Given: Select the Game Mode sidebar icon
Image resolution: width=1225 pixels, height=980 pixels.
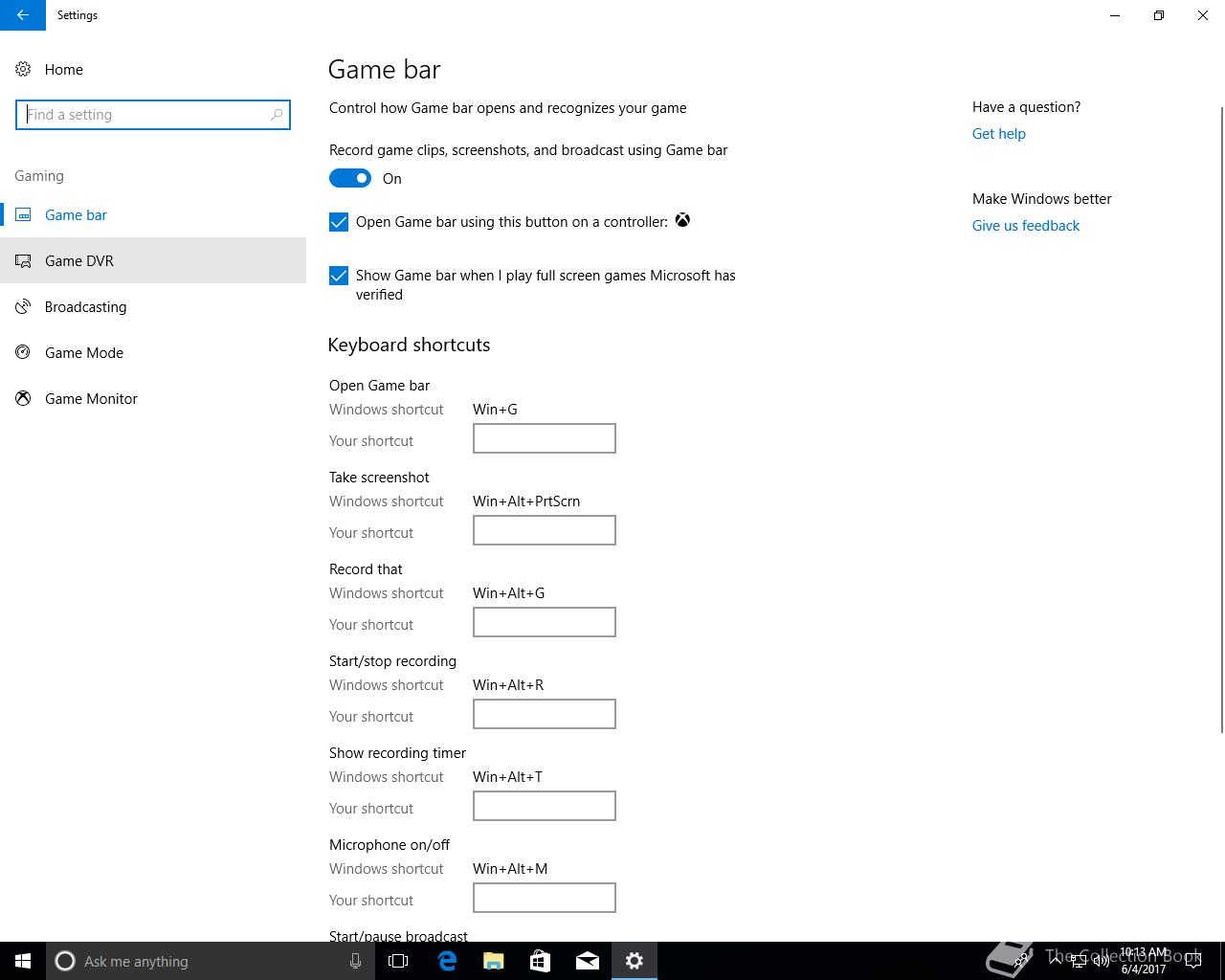Looking at the screenshot, I should (23, 352).
